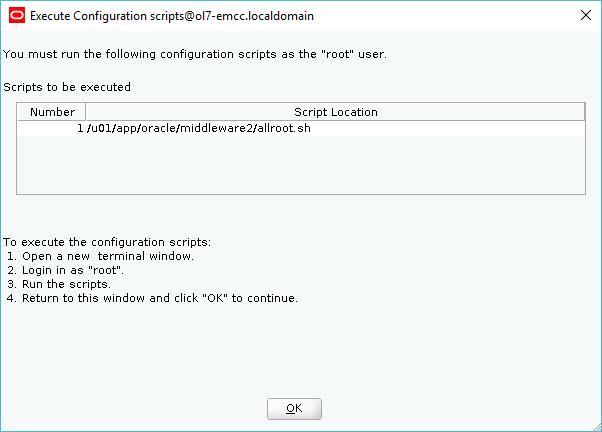602x432 pixels.
Task: Click the Execute Configuration scripts title text
Action: [x=172, y=16]
